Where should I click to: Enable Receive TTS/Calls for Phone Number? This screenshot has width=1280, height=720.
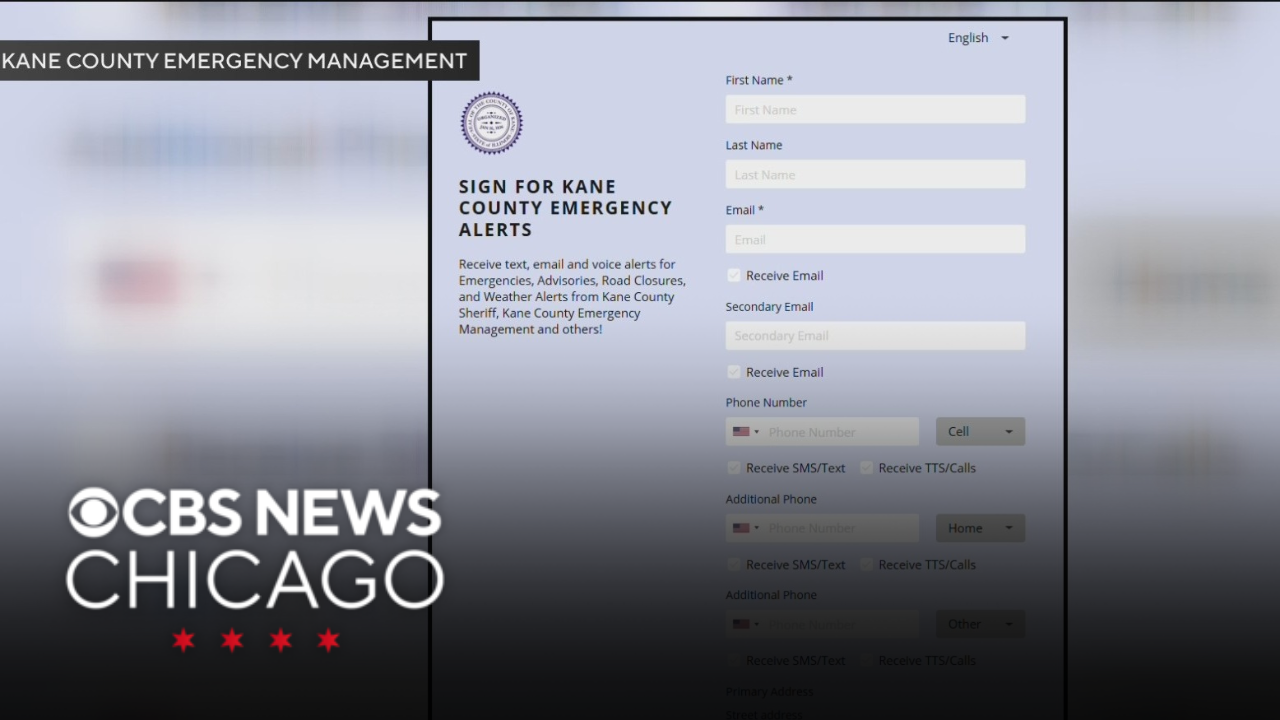click(866, 468)
